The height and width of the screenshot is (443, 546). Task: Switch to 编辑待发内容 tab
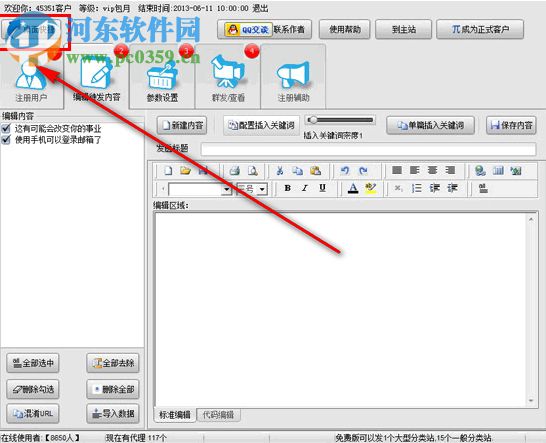point(96,77)
